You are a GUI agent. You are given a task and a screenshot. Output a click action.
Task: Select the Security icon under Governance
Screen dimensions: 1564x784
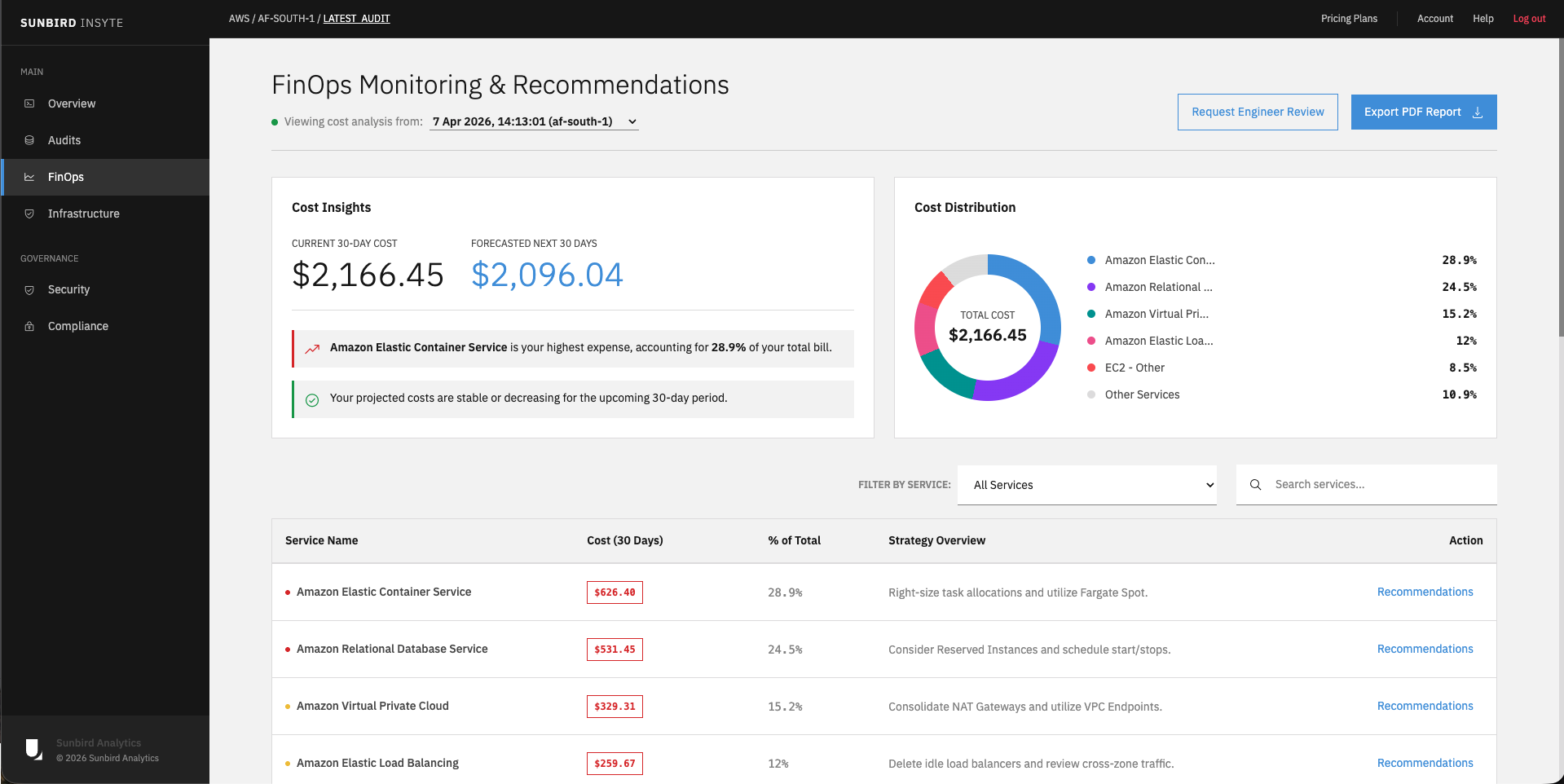29,289
